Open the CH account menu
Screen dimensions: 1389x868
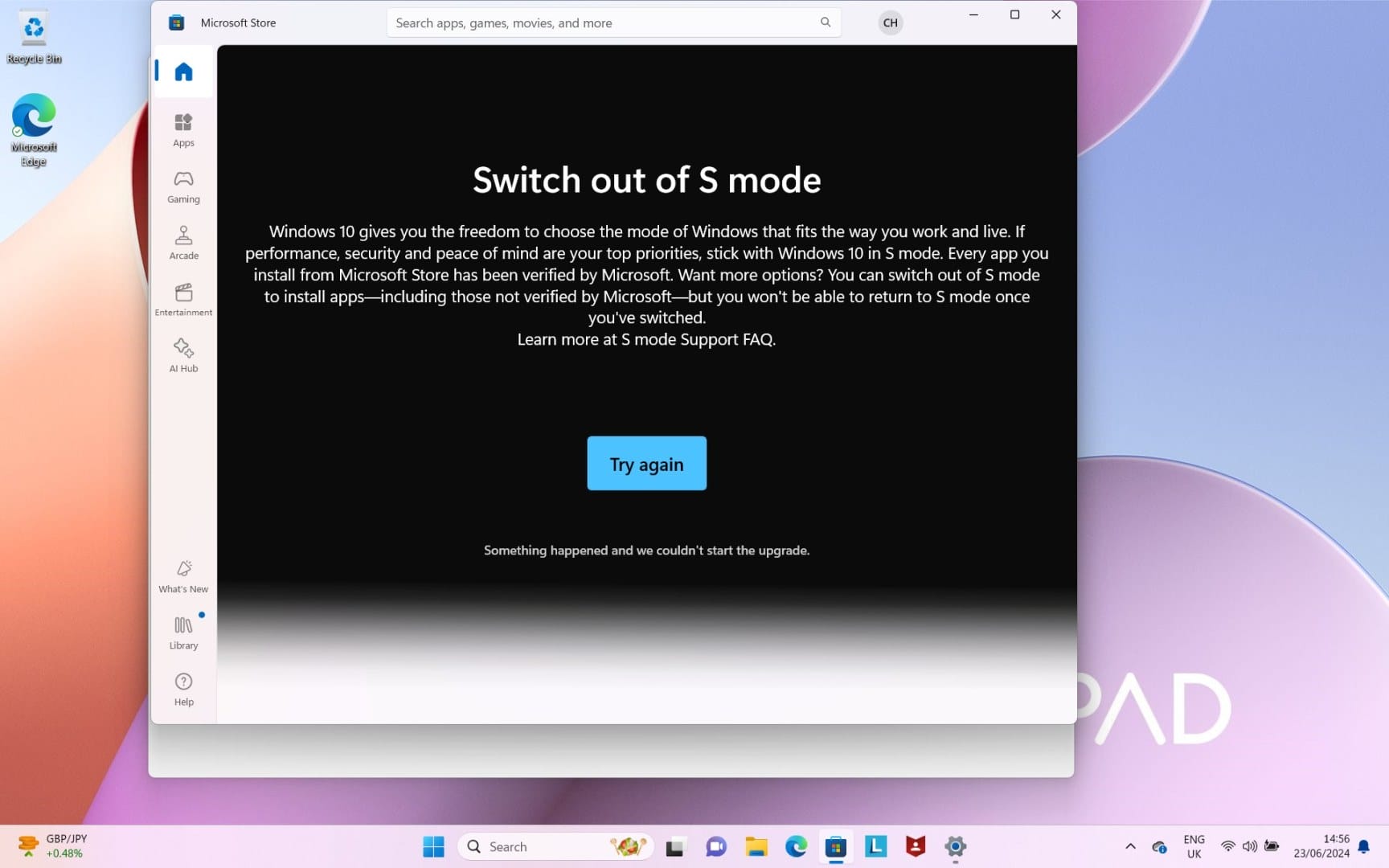pos(890,23)
